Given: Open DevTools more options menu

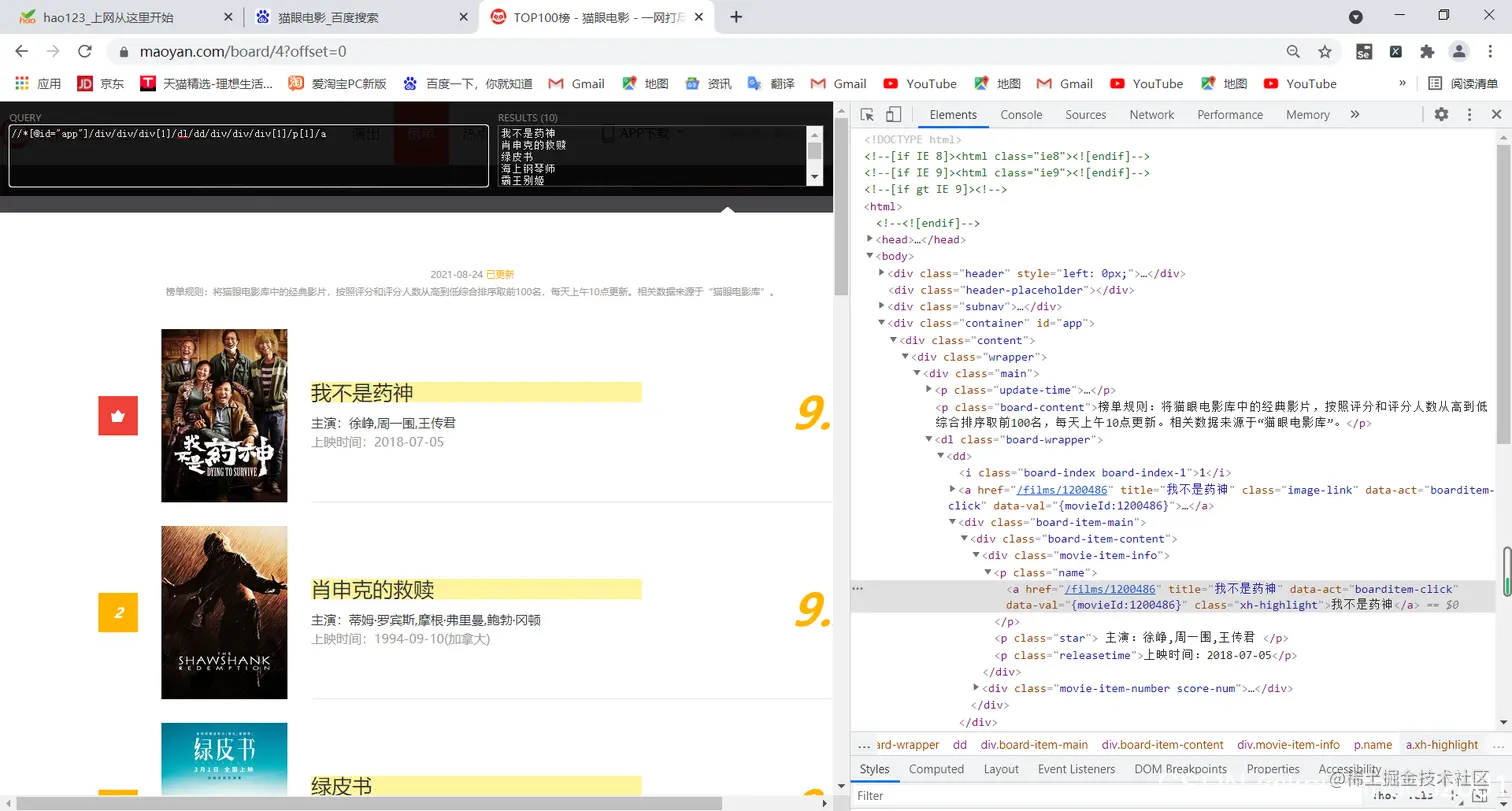Looking at the screenshot, I should click(x=1470, y=115).
